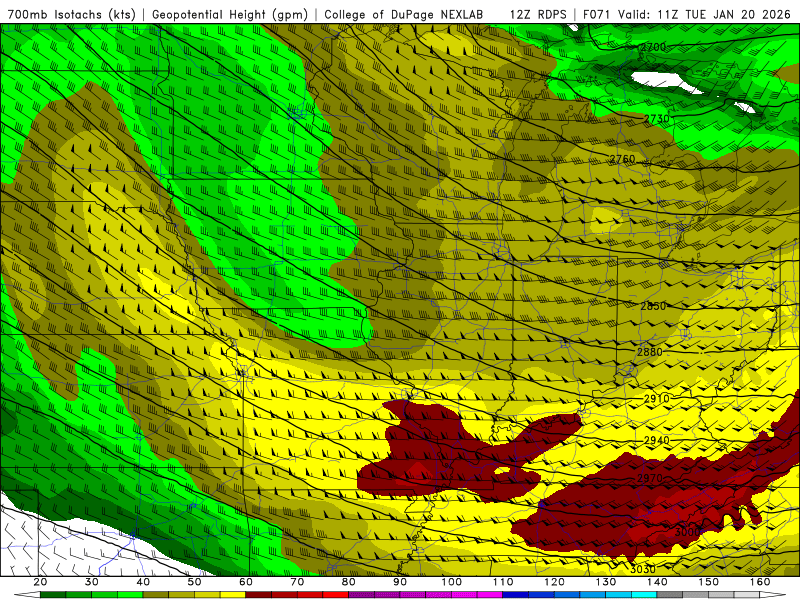Click the bright magenta 105-110 kt legend swatch
The image size is (800, 600).
tap(490, 595)
